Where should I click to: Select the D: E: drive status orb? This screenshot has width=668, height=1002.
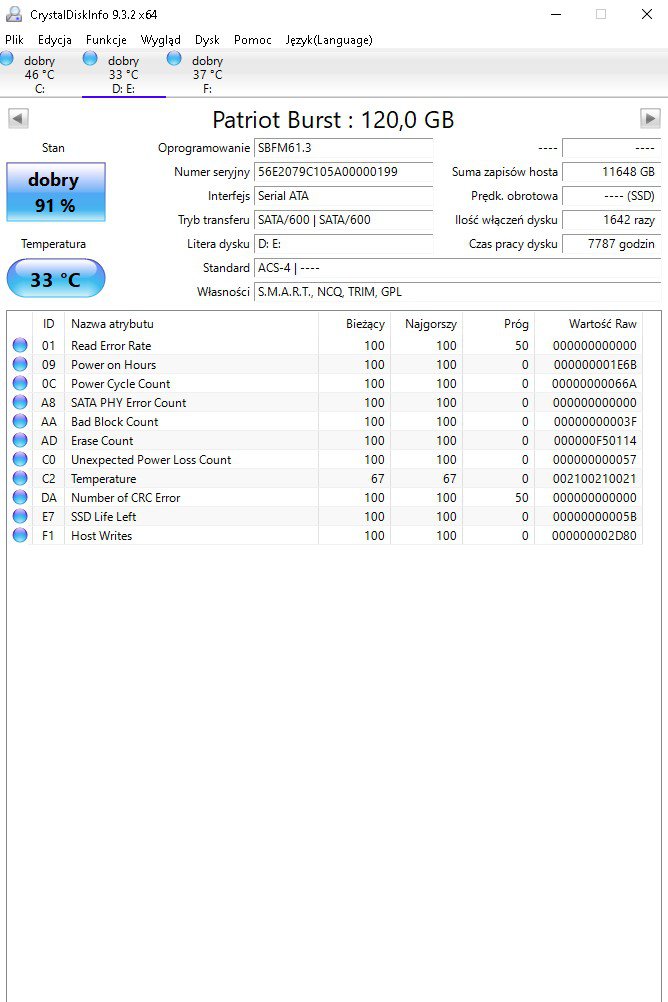(90, 59)
